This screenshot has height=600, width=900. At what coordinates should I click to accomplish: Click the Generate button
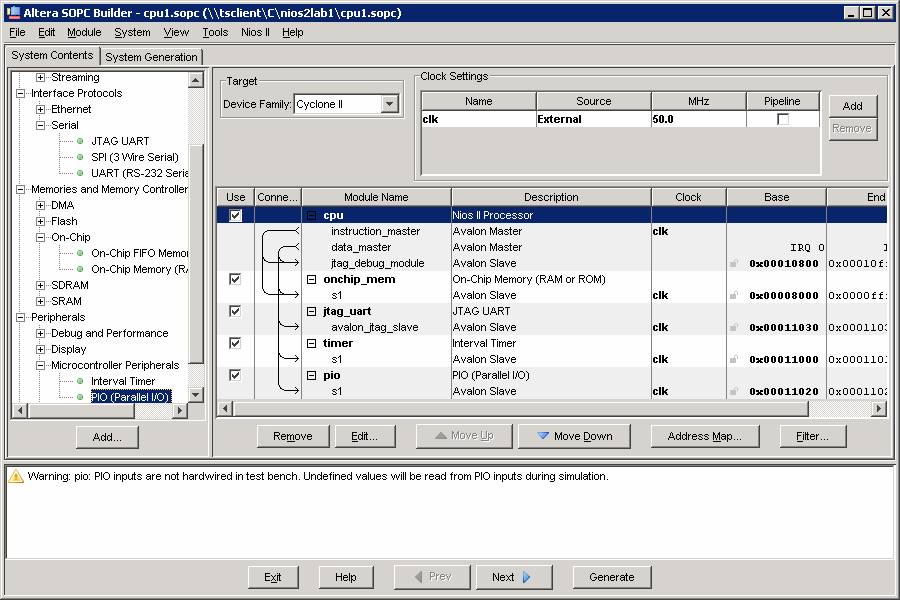(611, 577)
